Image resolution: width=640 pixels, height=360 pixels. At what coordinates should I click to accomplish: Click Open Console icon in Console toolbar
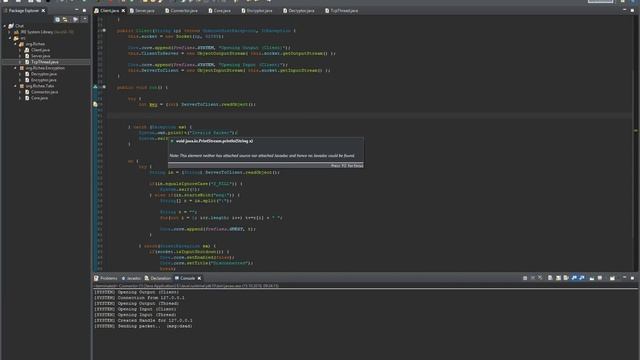tap(612, 278)
